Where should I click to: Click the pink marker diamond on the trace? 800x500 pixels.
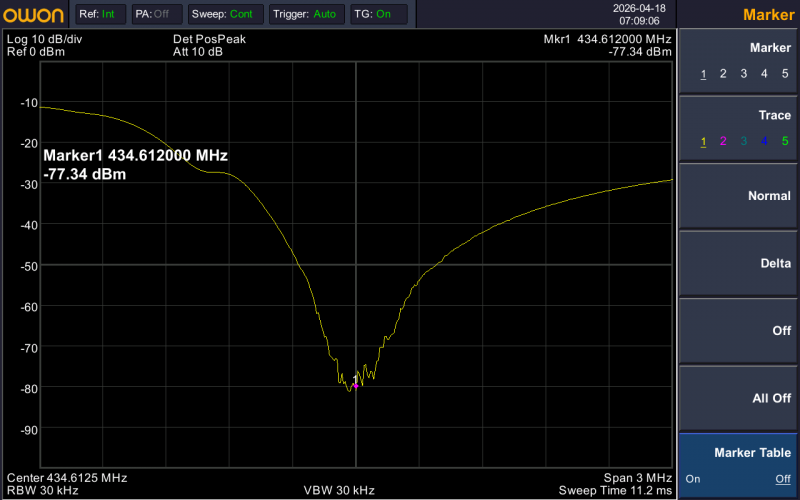(355, 385)
